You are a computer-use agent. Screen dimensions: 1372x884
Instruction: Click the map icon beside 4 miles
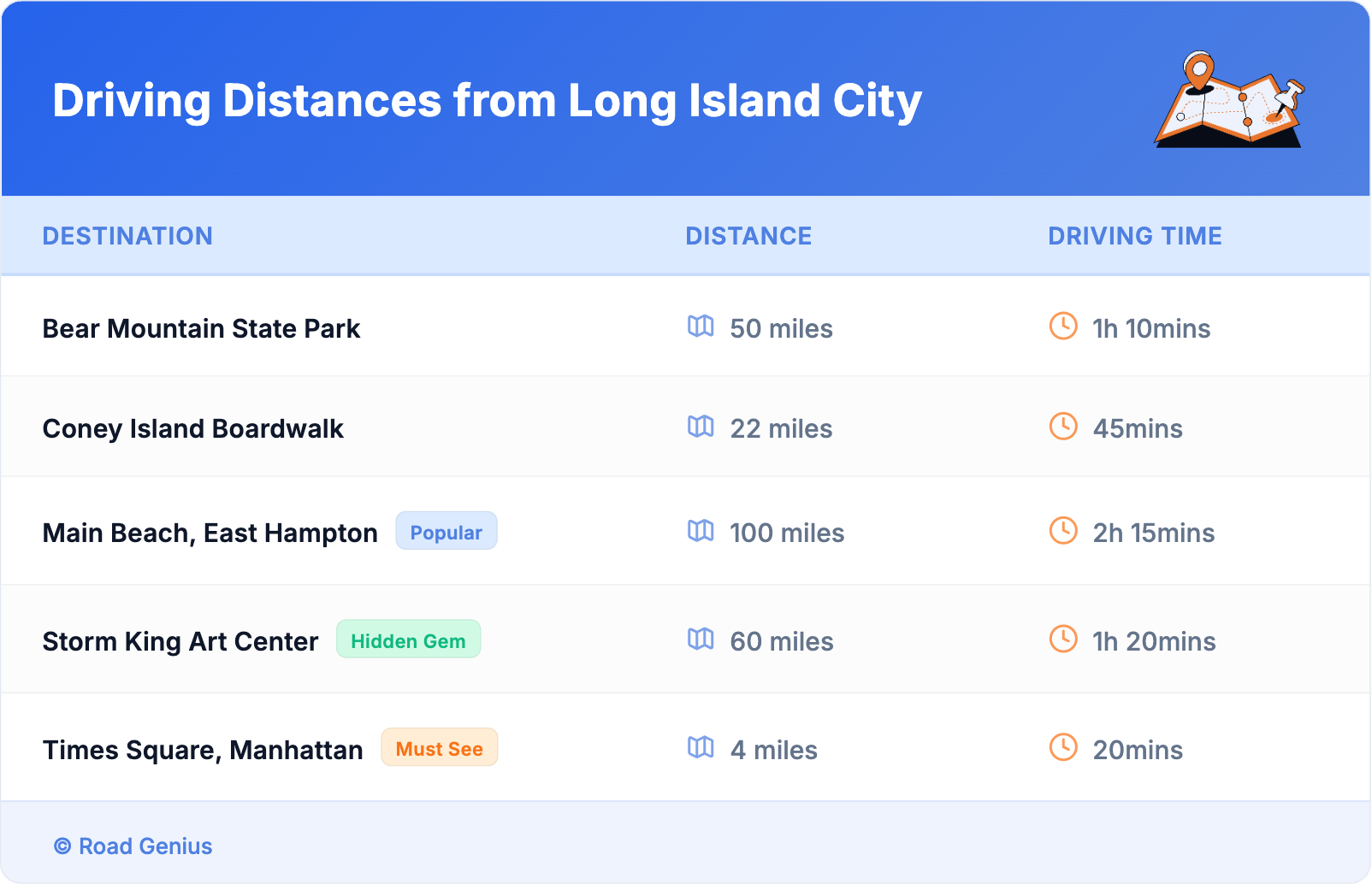(x=701, y=748)
